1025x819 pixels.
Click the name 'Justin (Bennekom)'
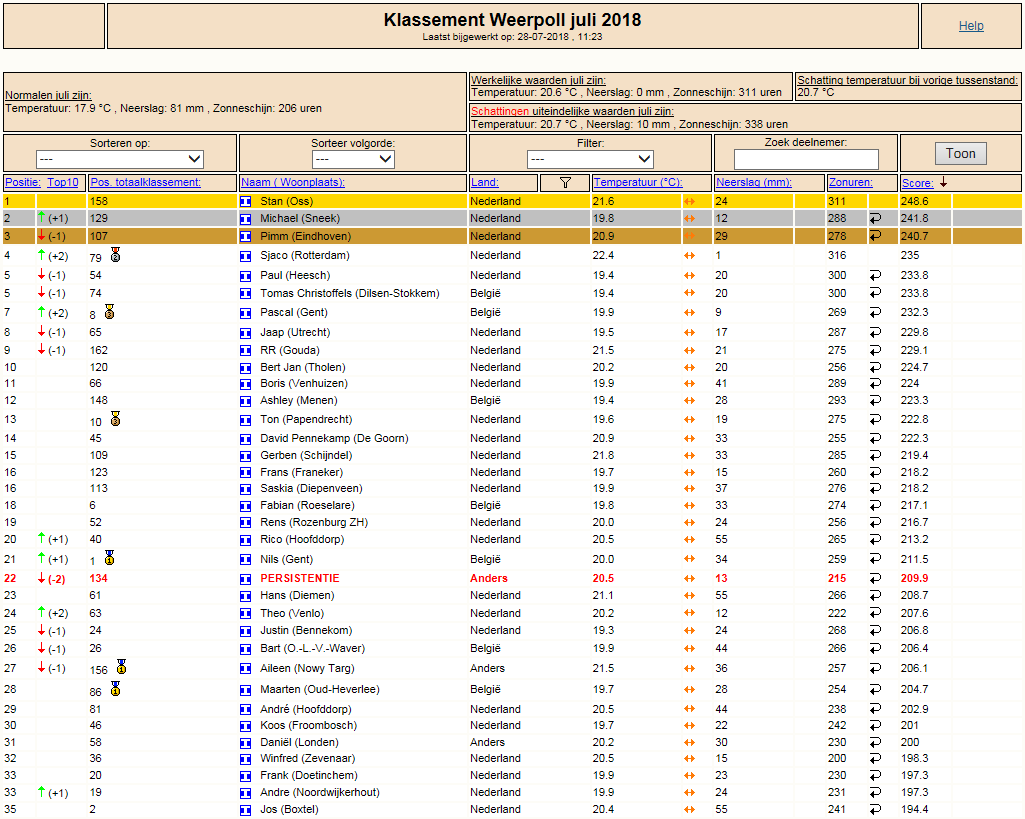[x=306, y=631]
